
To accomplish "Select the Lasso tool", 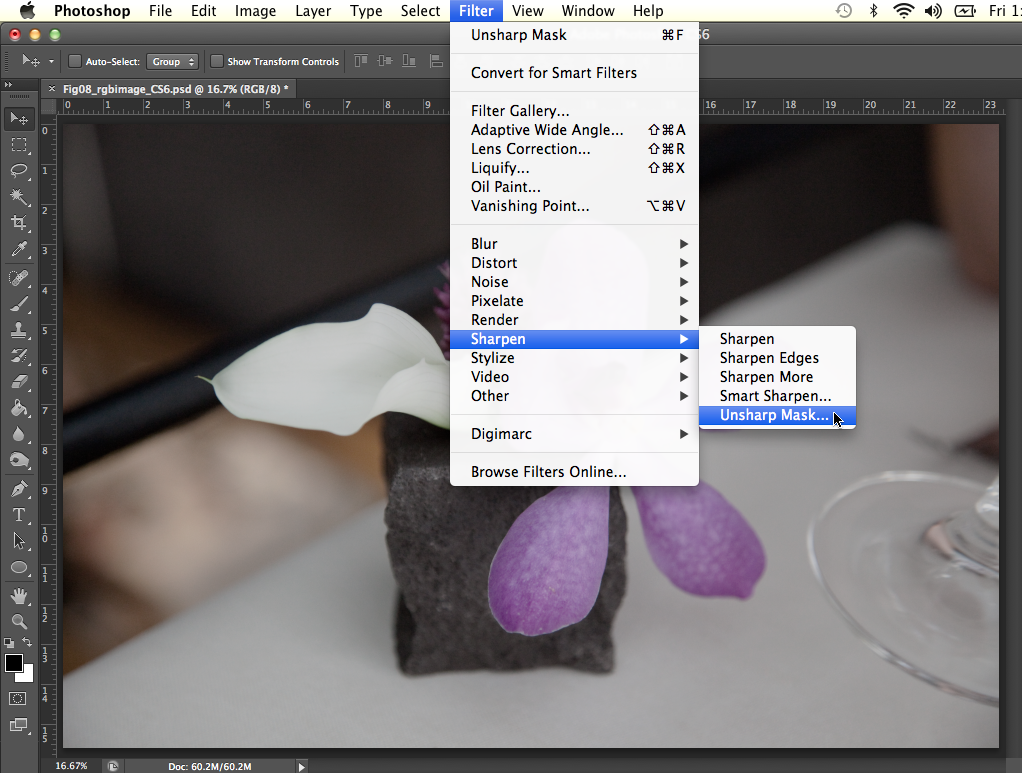I will [18, 170].
